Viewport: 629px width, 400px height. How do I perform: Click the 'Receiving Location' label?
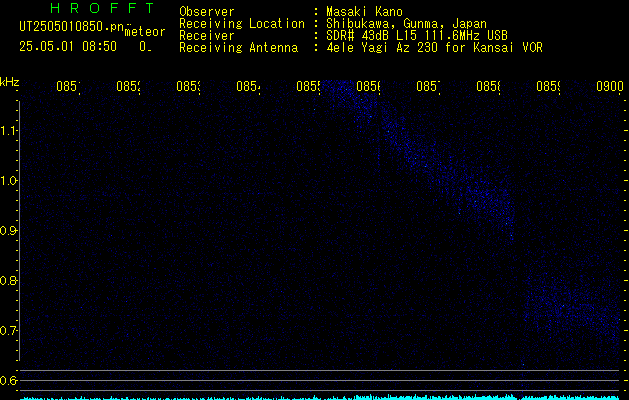coord(242,24)
